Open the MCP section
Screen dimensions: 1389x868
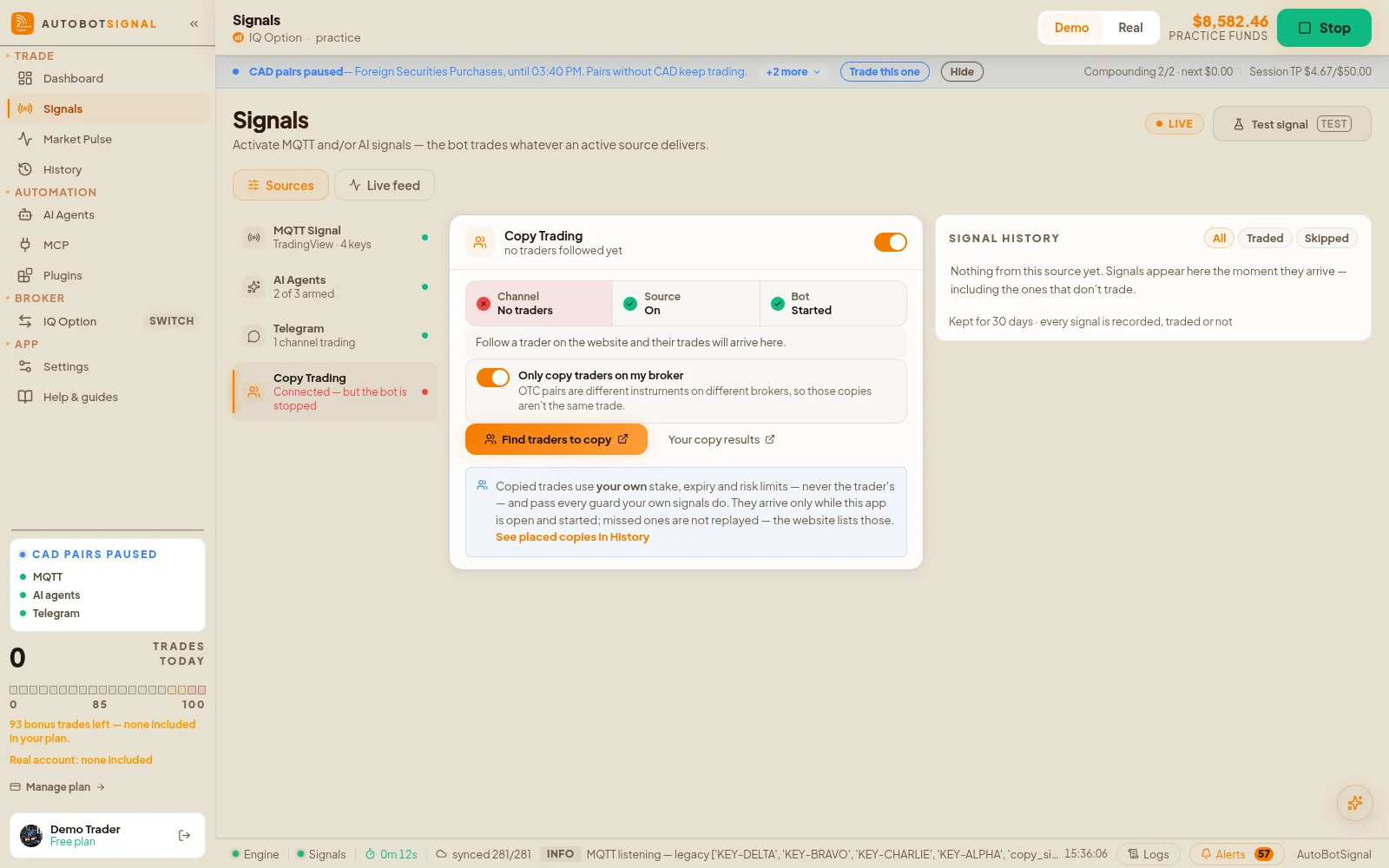108,245
